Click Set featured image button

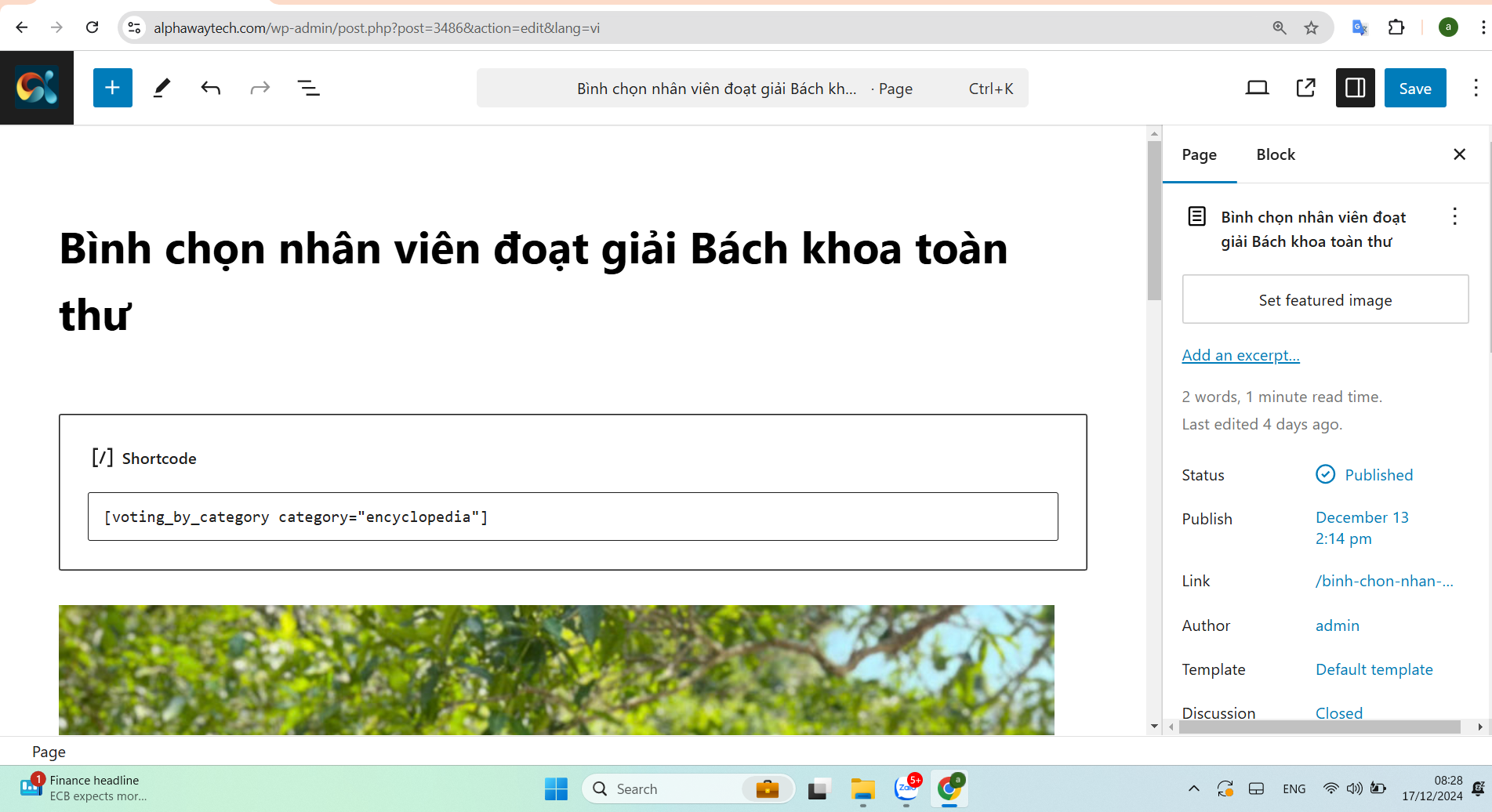click(x=1325, y=299)
